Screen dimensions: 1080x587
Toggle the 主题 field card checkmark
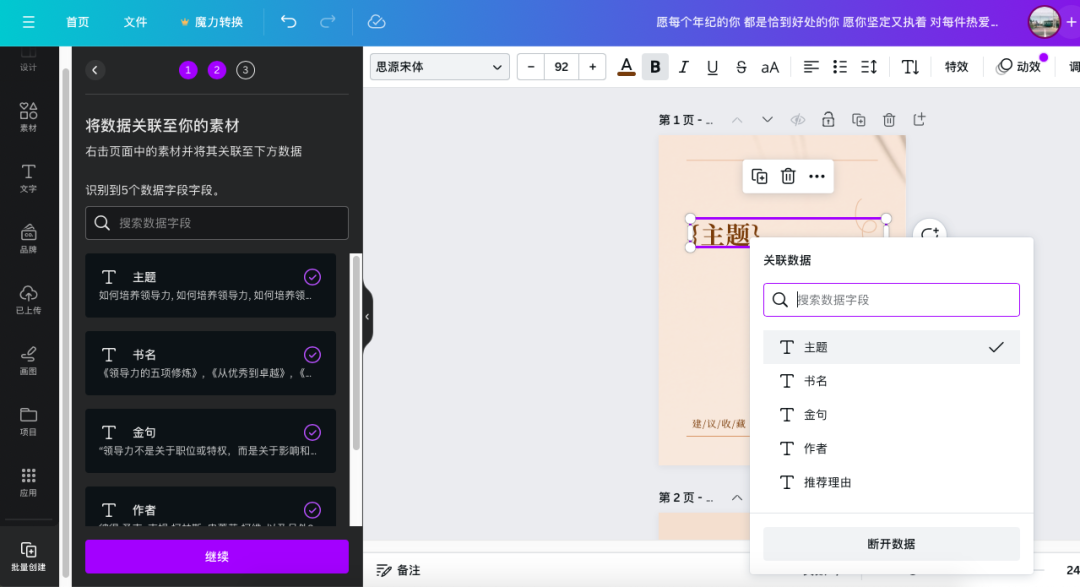(312, 277)
